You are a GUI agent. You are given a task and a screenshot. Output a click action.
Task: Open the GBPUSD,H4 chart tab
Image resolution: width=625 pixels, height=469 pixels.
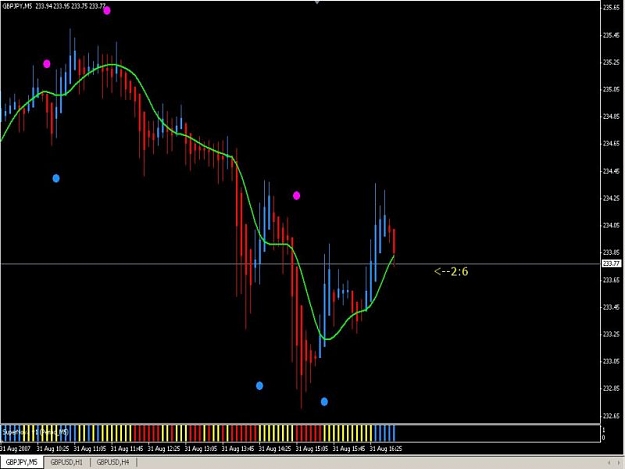113,462
